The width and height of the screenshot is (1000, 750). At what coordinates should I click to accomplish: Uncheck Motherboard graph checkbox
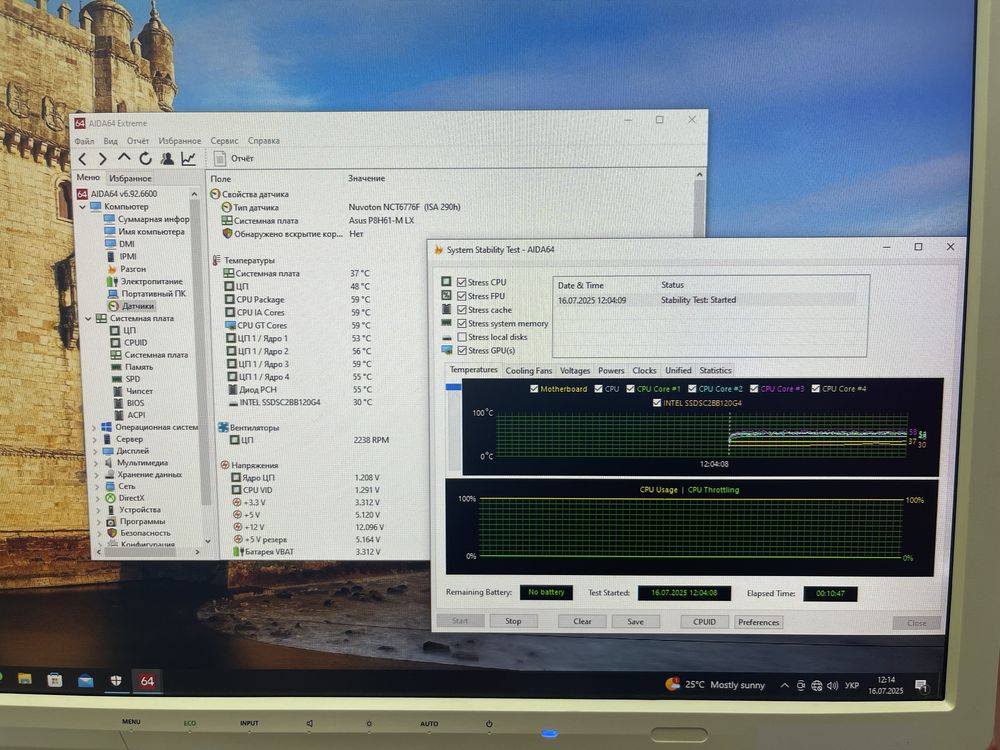pyautogui.click(x=534, y=388)
